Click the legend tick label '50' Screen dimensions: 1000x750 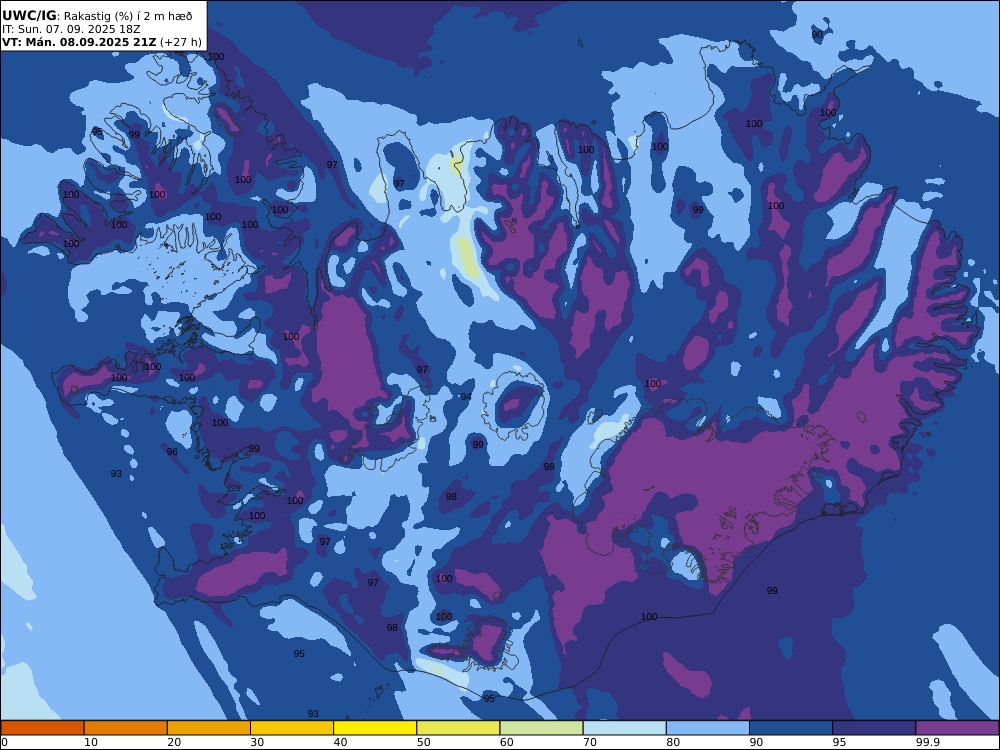coord(424,742)
